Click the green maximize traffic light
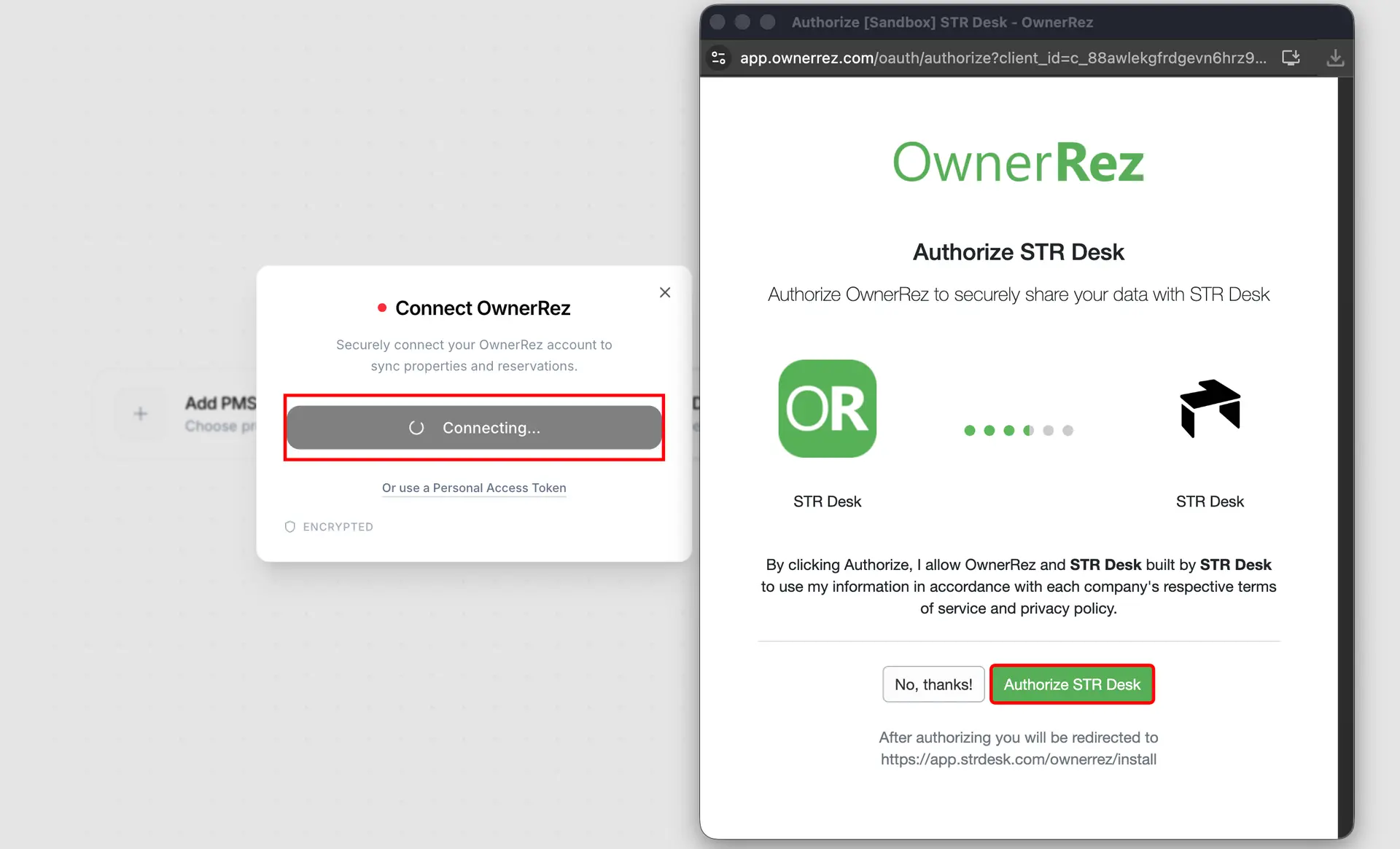Viewport: 1400px width, 849px height. tap(767, 22)
